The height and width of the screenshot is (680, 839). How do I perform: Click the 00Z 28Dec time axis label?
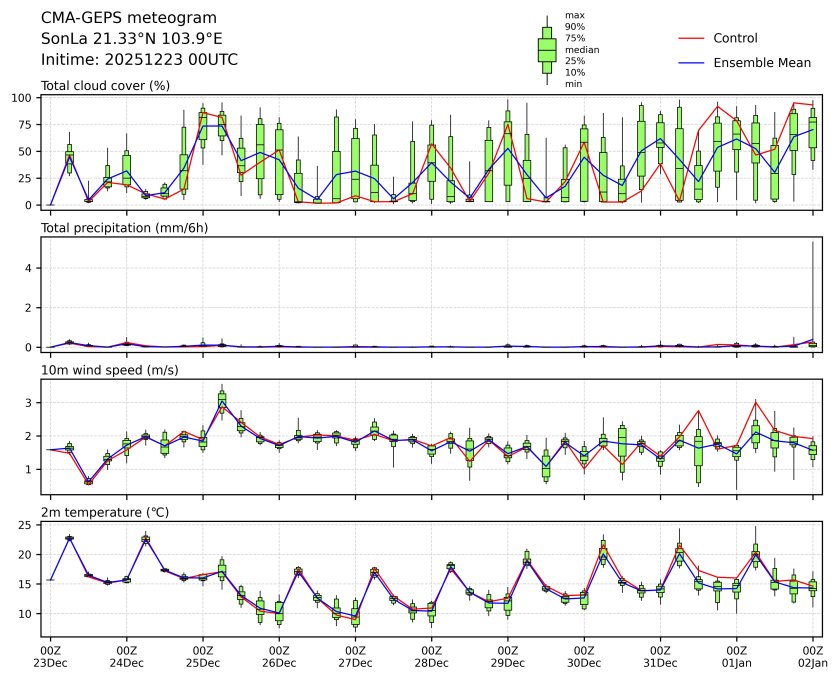[431, 656]
